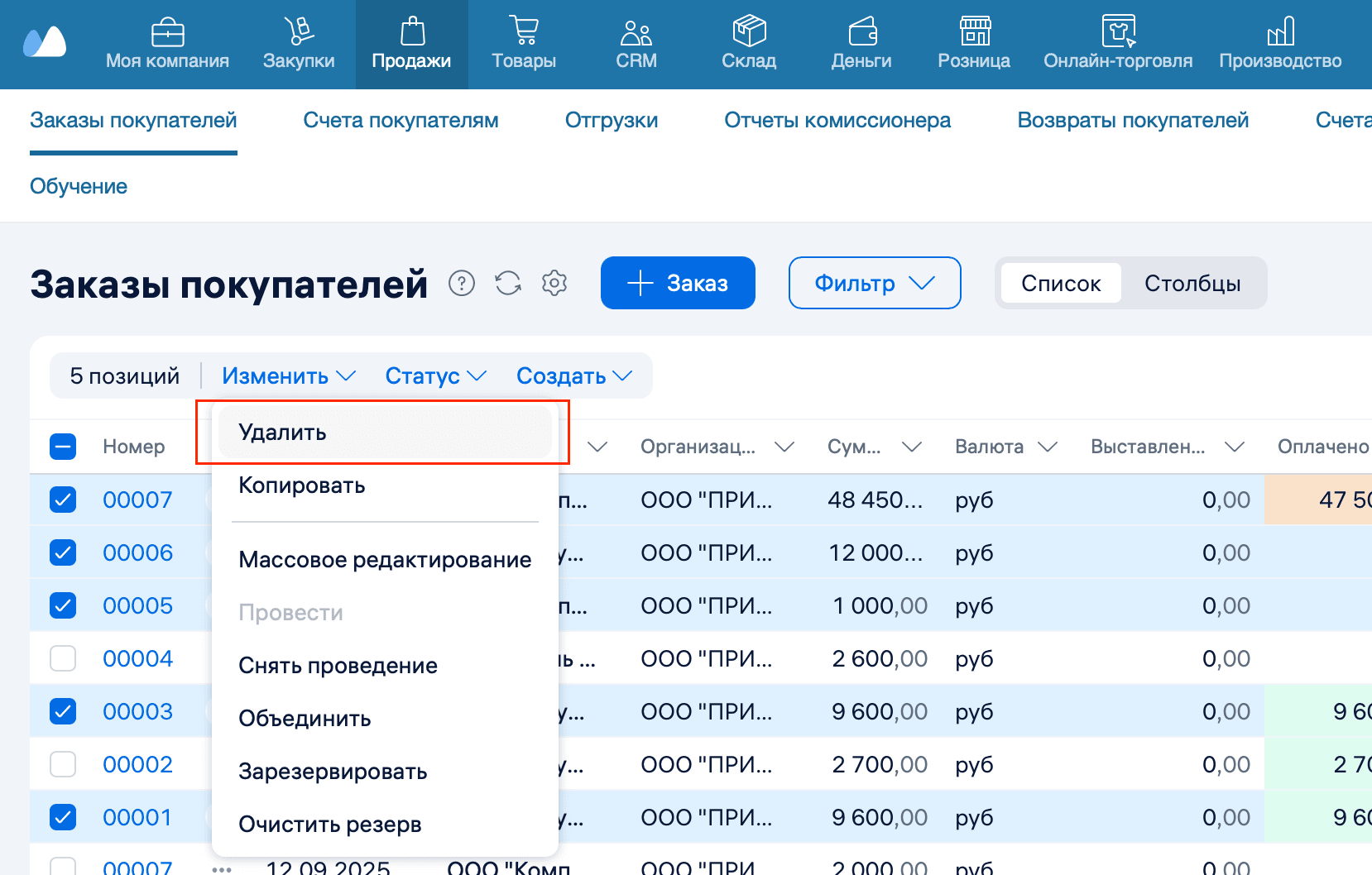Click the 1 000,00 sum cell
Screen dimensions: 1372x875
tap(880, 605)
